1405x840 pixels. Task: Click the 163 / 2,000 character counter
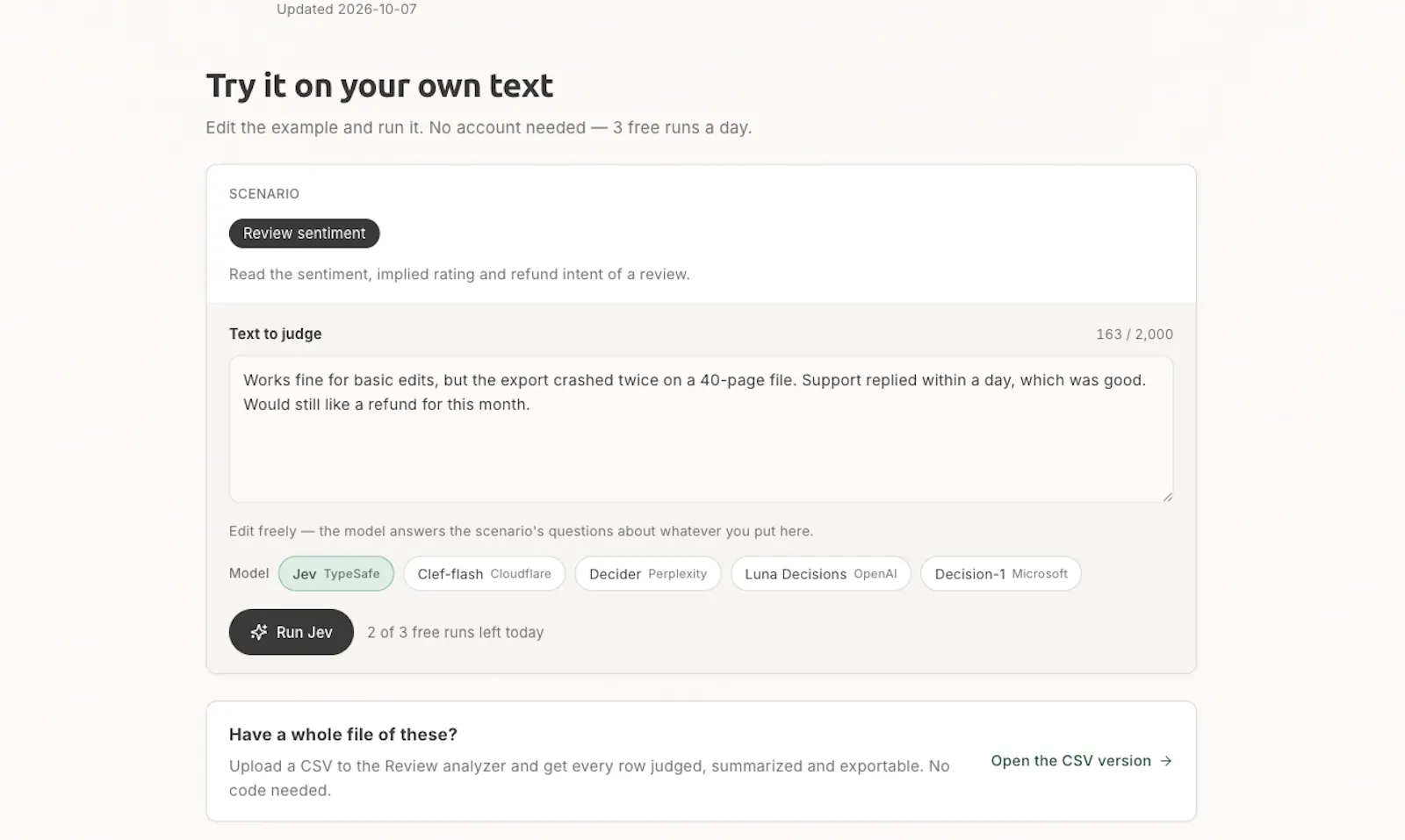[1135, 334]
